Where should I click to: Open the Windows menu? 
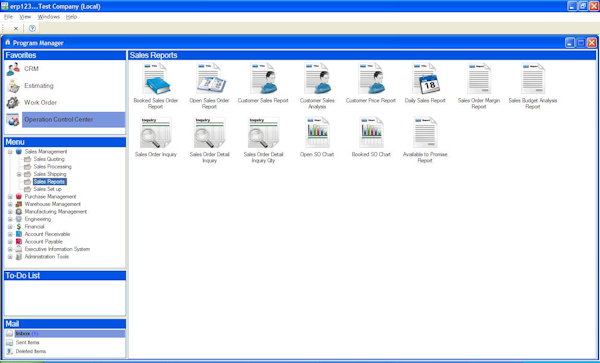tap(49, 17)
